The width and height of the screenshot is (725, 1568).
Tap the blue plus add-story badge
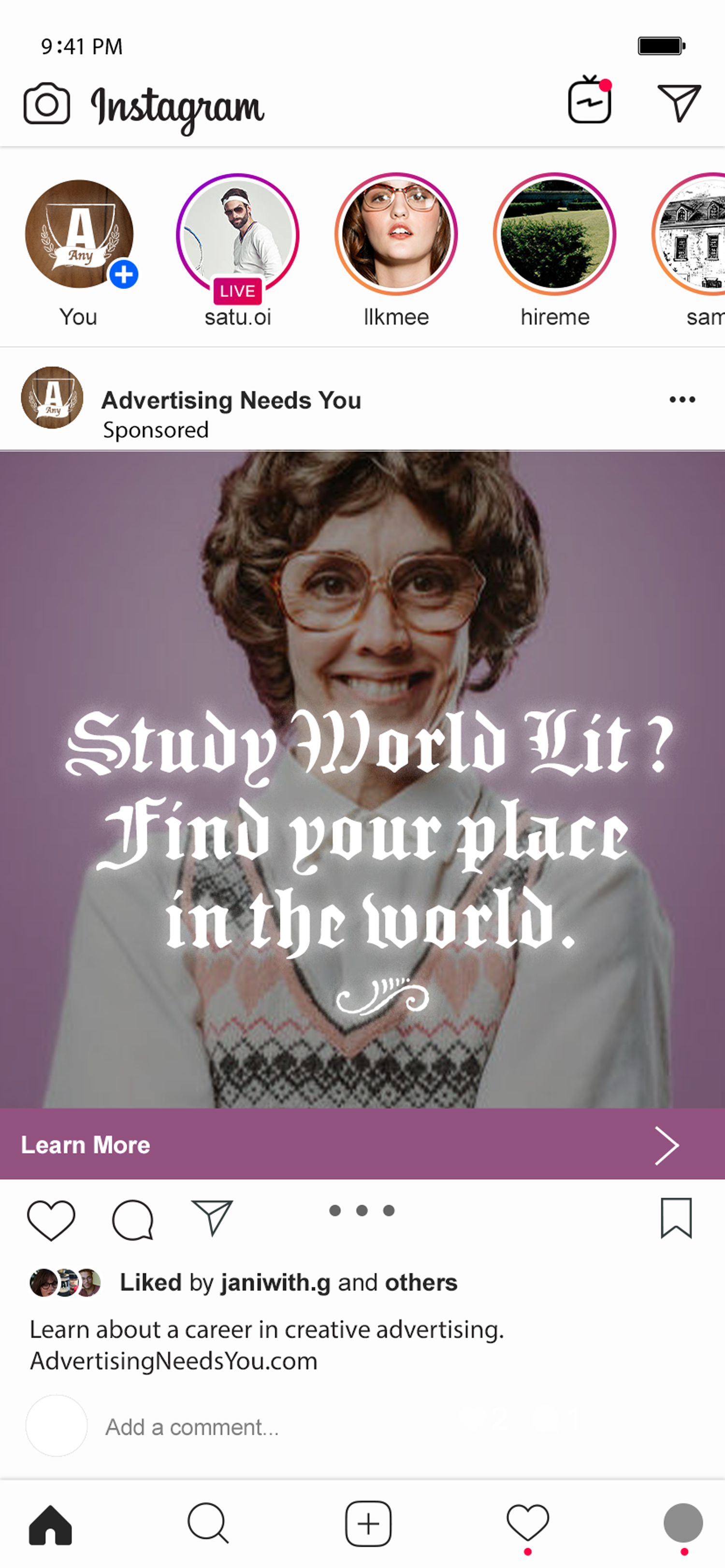click(124, 274)
